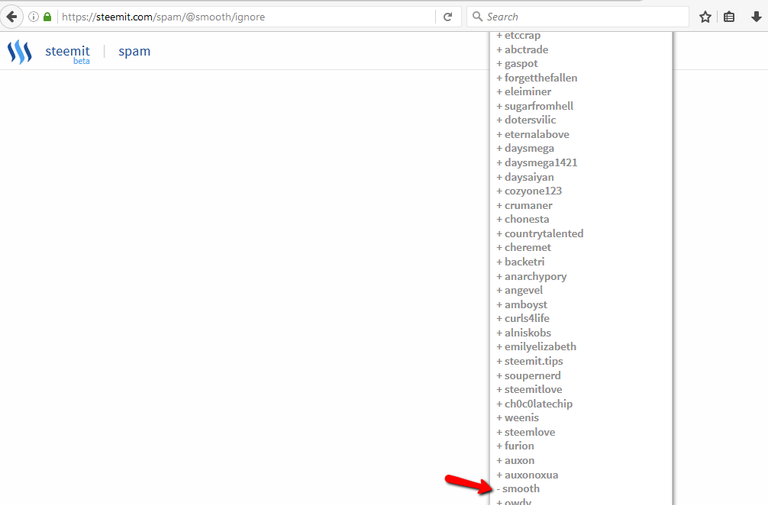Reload the page with the refresh icon
The width and height of the screenshot is (768, 505).
[x=448, y=17]
